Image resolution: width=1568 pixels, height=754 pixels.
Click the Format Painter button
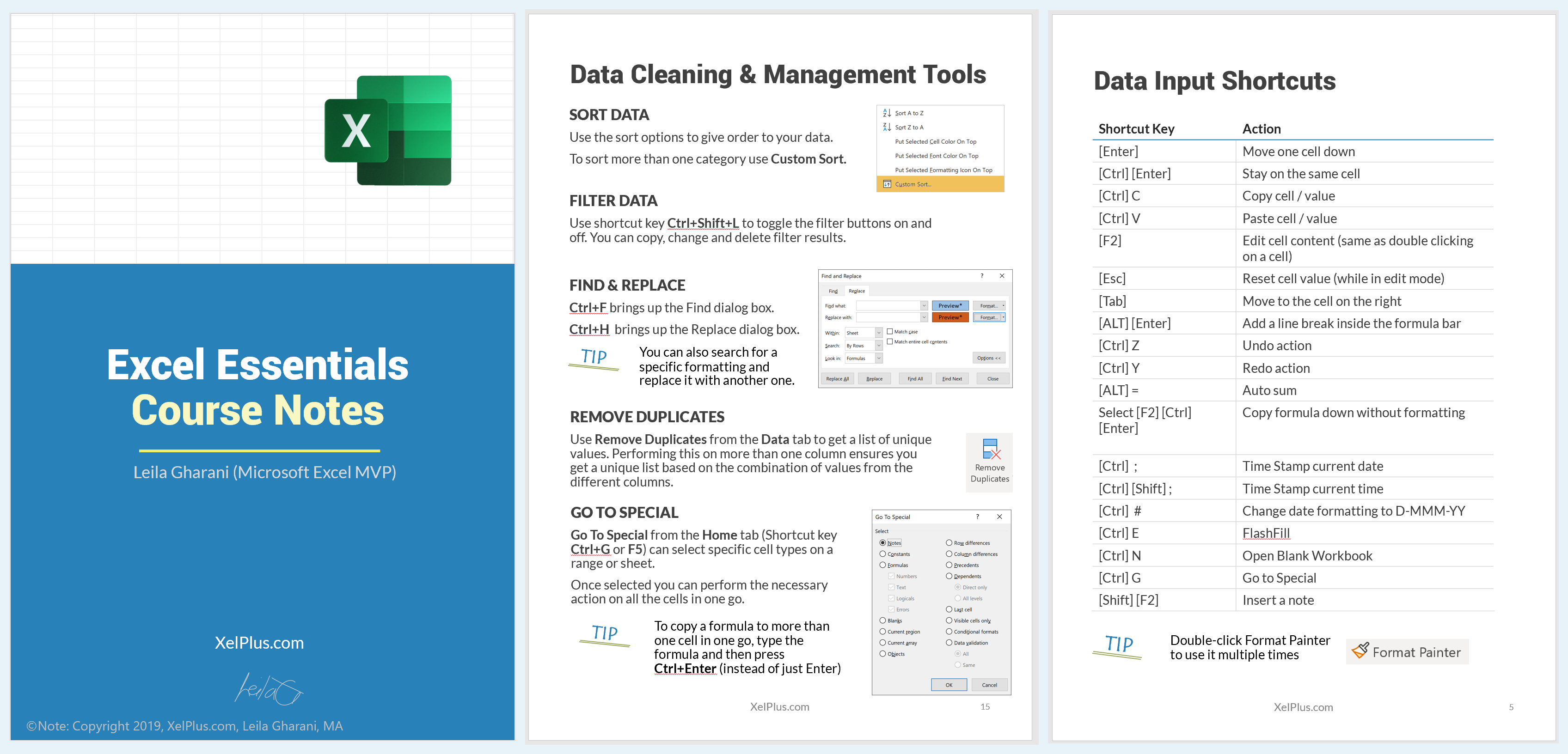click(1407, 652)
